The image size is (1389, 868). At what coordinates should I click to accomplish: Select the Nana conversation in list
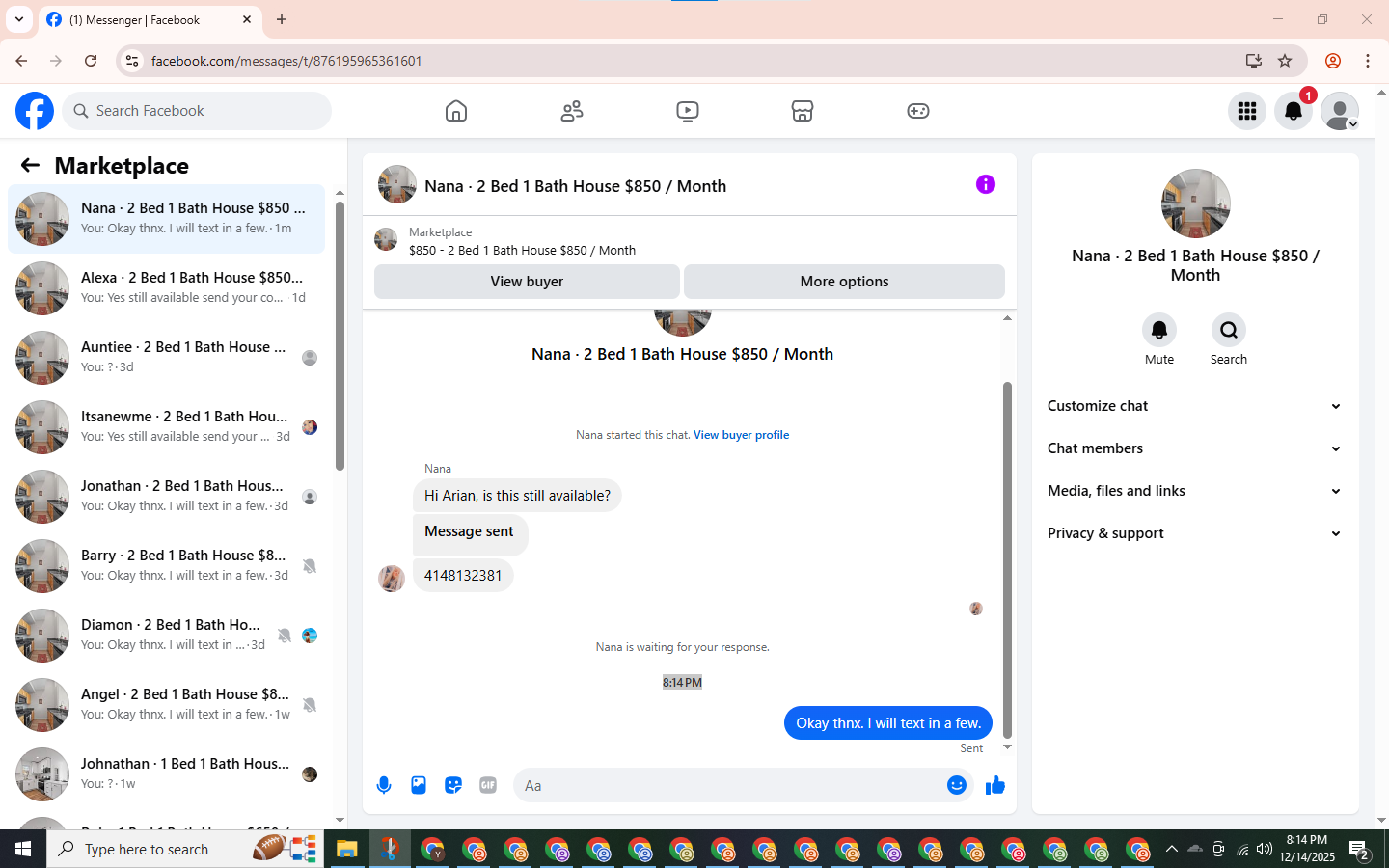pos(166,219)
